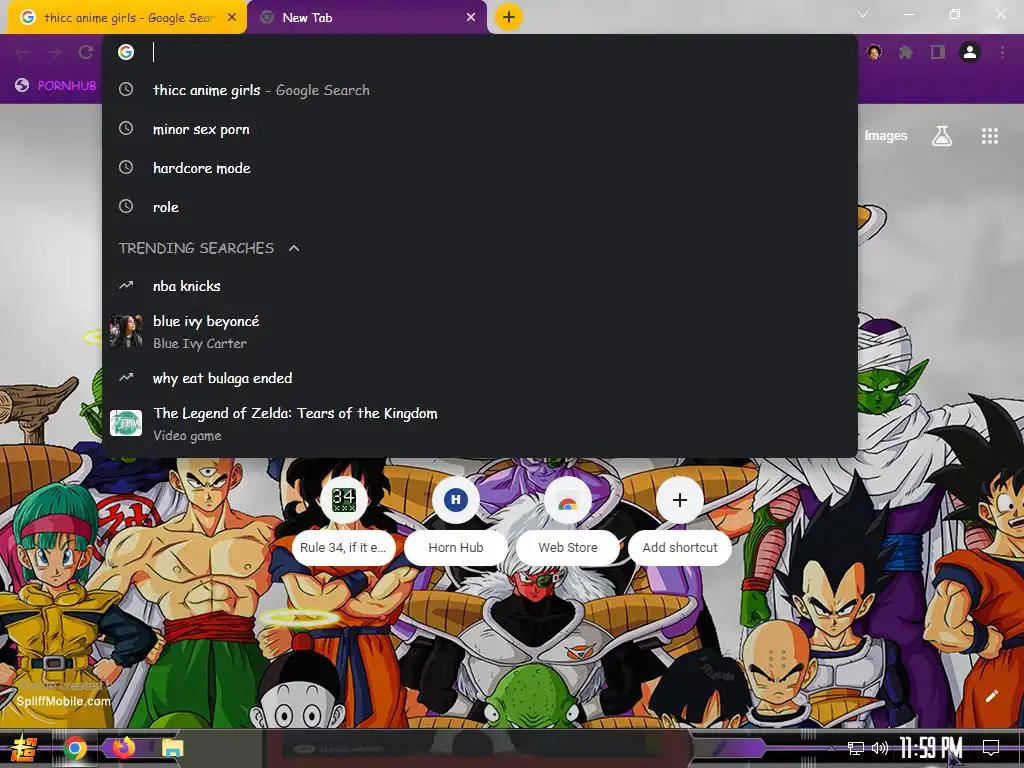Open the Google apps grid
This screenshot has height=768, width=1024.
pos(990,136)
